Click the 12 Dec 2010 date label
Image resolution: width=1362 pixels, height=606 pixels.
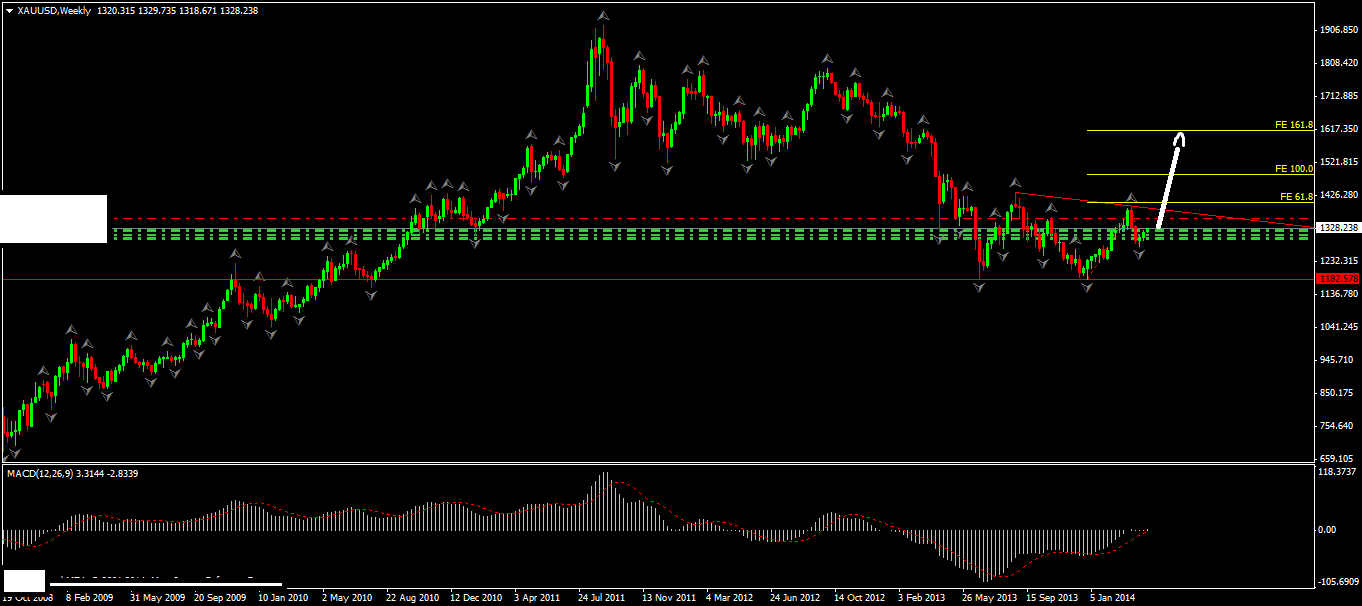tap(475, 597)
